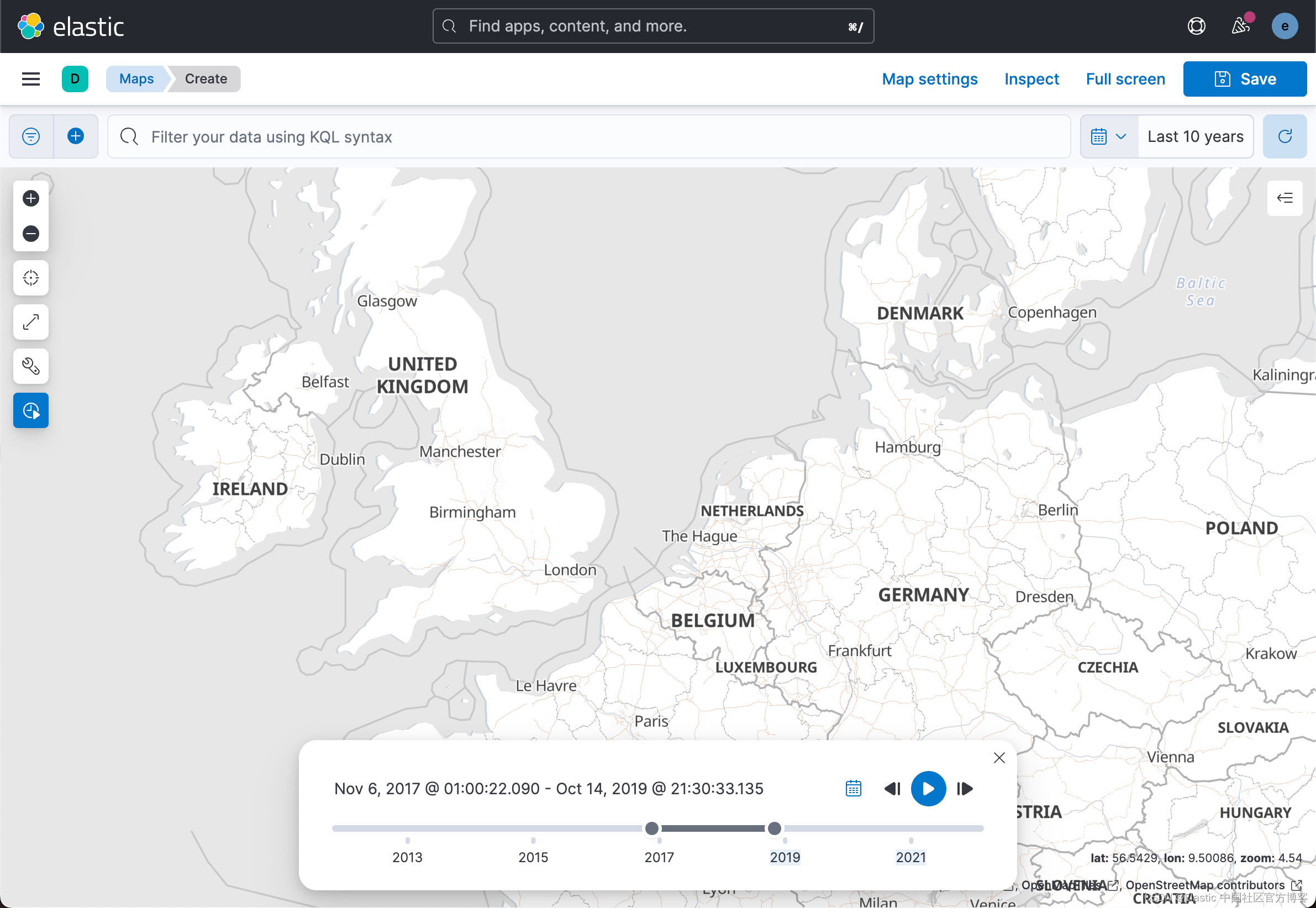Open the timeslider calendar picker
Screen dimensions: 1316x908
pos(853,789)
